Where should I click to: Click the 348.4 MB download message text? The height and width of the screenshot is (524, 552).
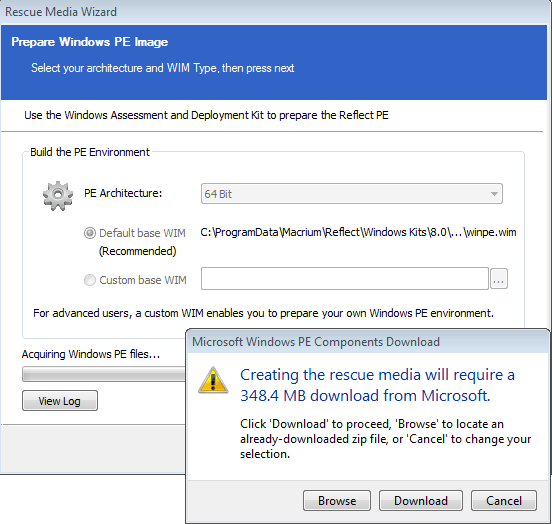[x=377, y=385]
